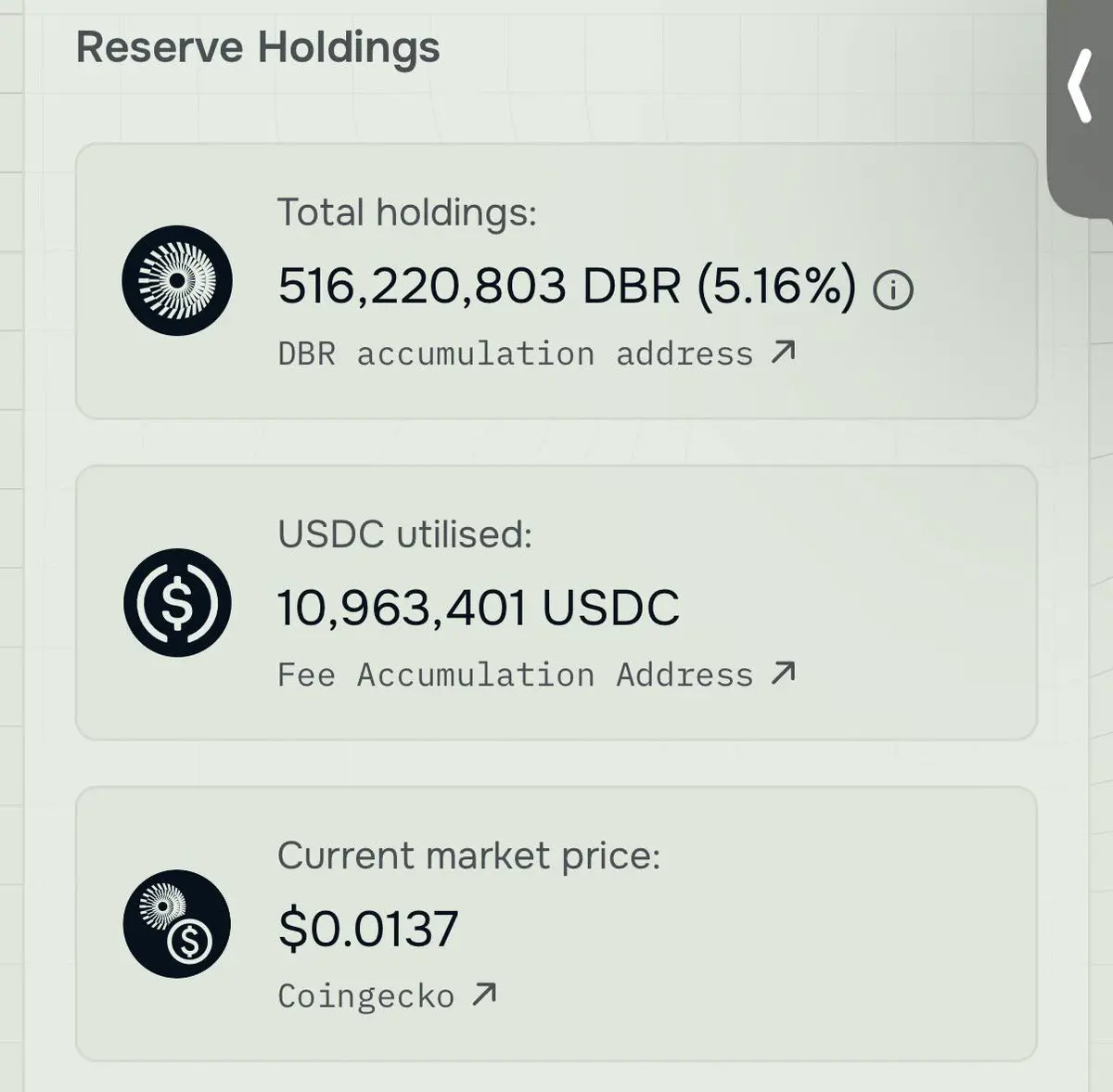Select the Current market price label
This screenshot has width=1113, height=1092.
coord(468,855)
